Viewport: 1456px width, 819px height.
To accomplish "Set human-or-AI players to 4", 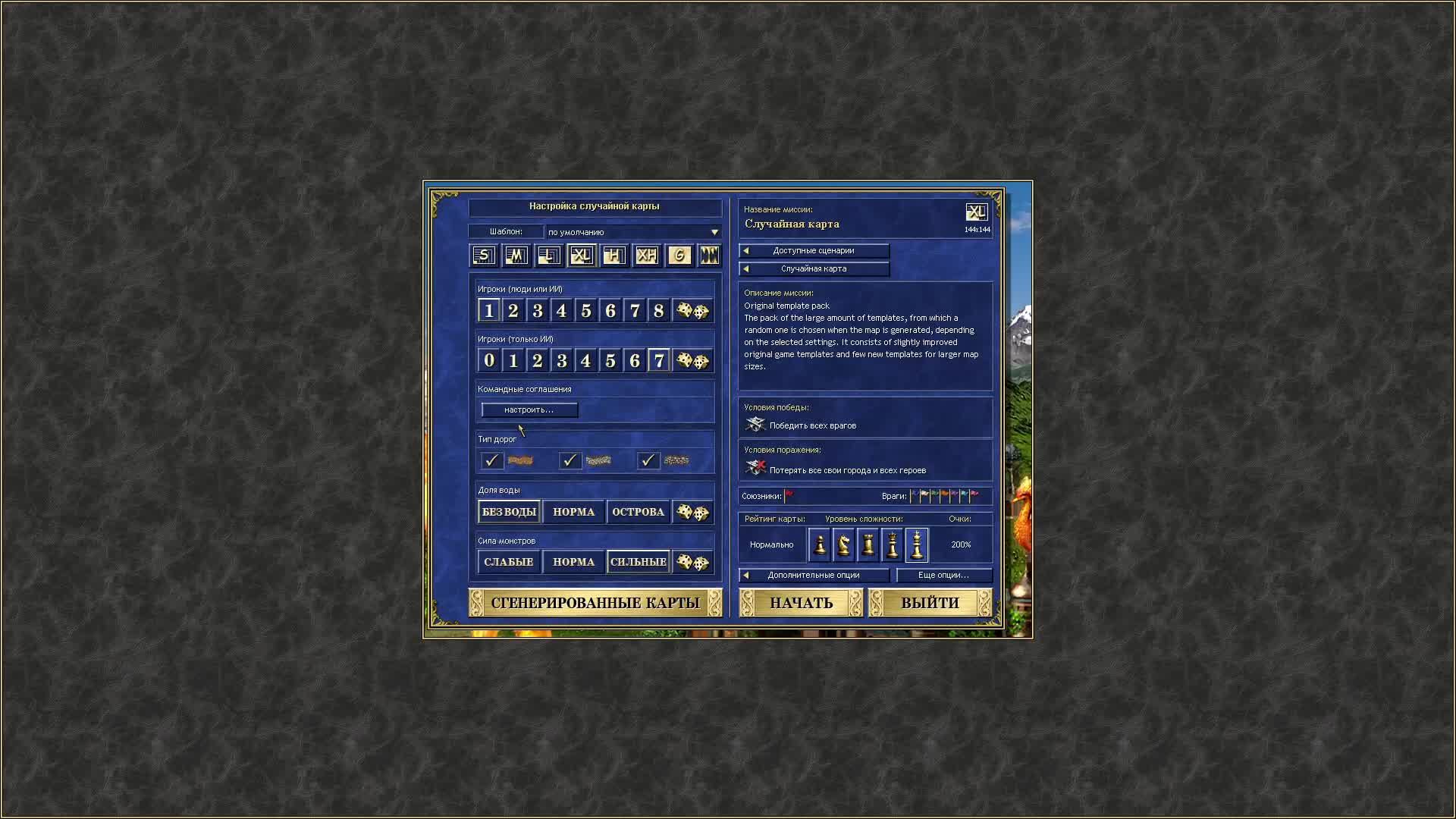I will [x=562, y=311].
